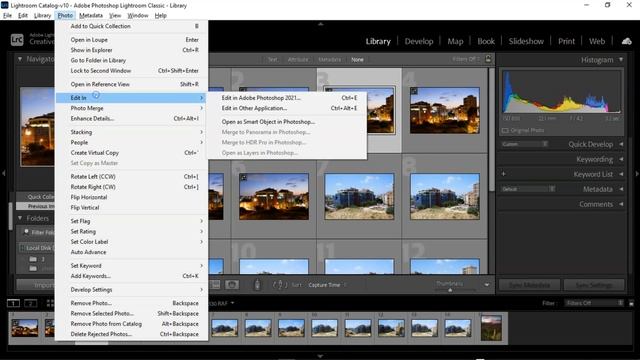Switch to the Slideshow module
This screenshot has width=640, height=360.
[526, 41]
